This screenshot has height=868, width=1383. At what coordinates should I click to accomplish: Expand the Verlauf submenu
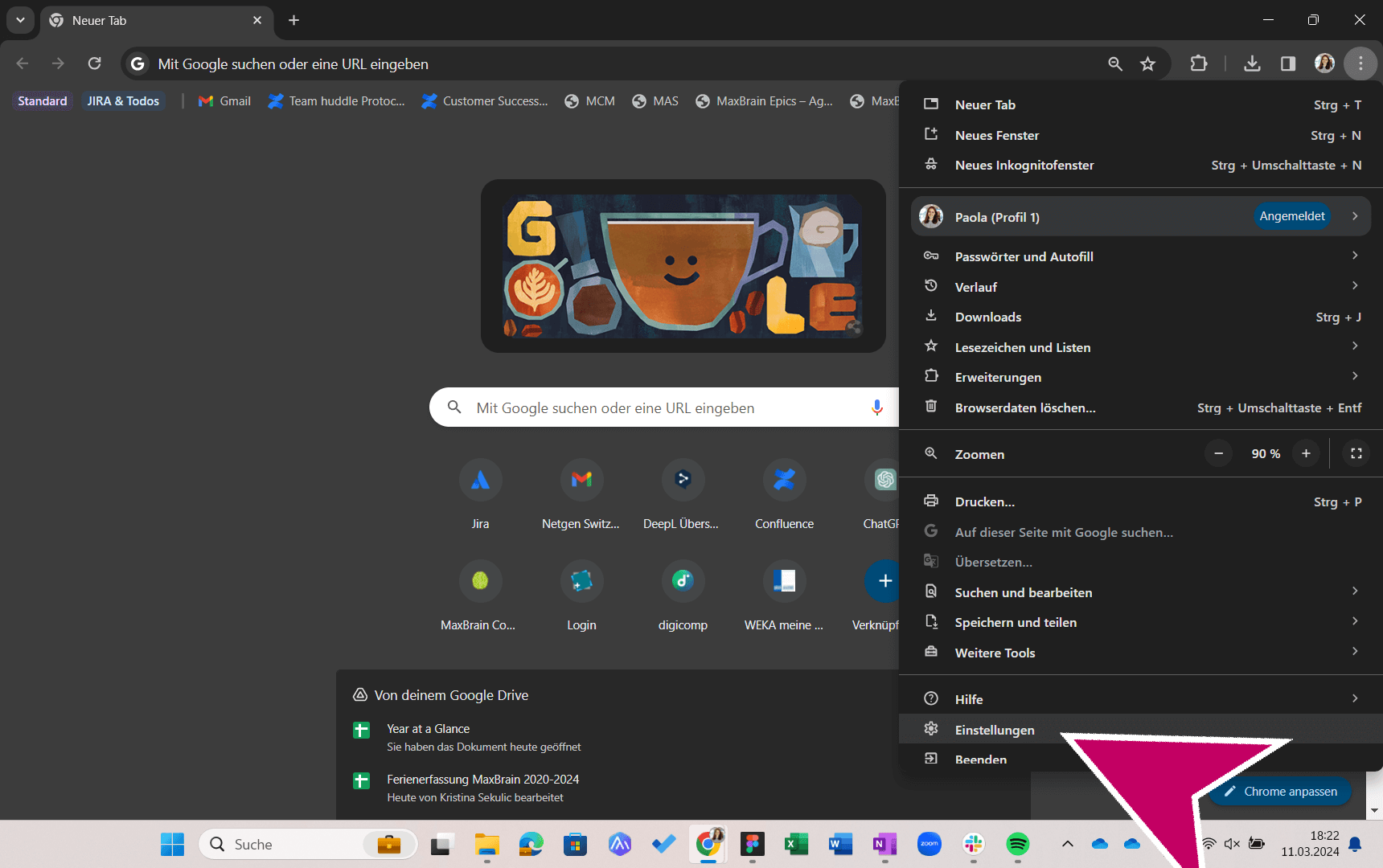click(1355, 286)
